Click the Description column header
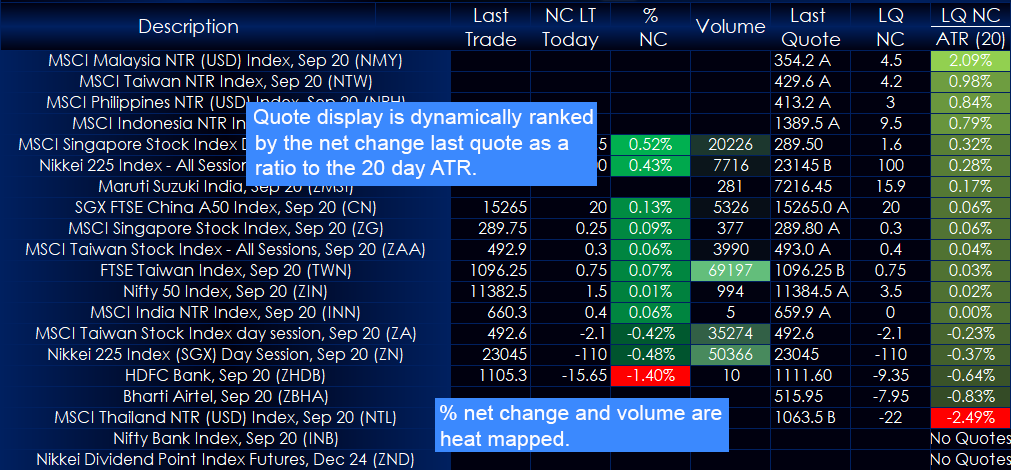This screenshot has height=470, width=1011. (188, 26)
